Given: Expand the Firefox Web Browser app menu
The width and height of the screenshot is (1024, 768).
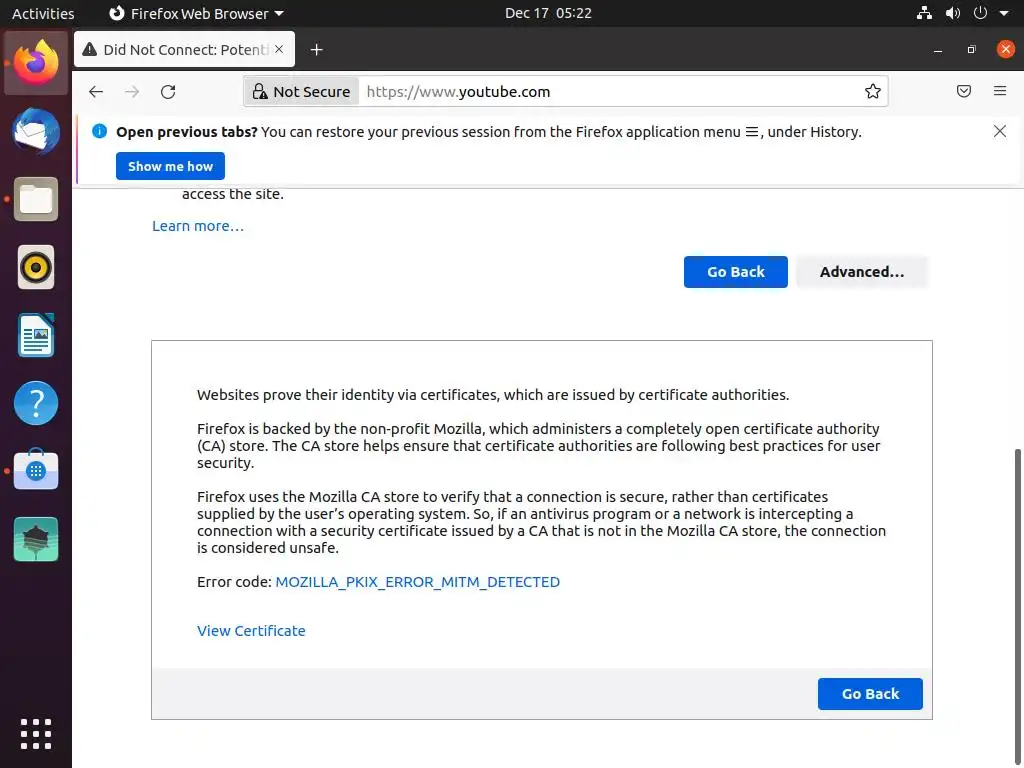Looking at the screenshot, I should pos(196,13).
